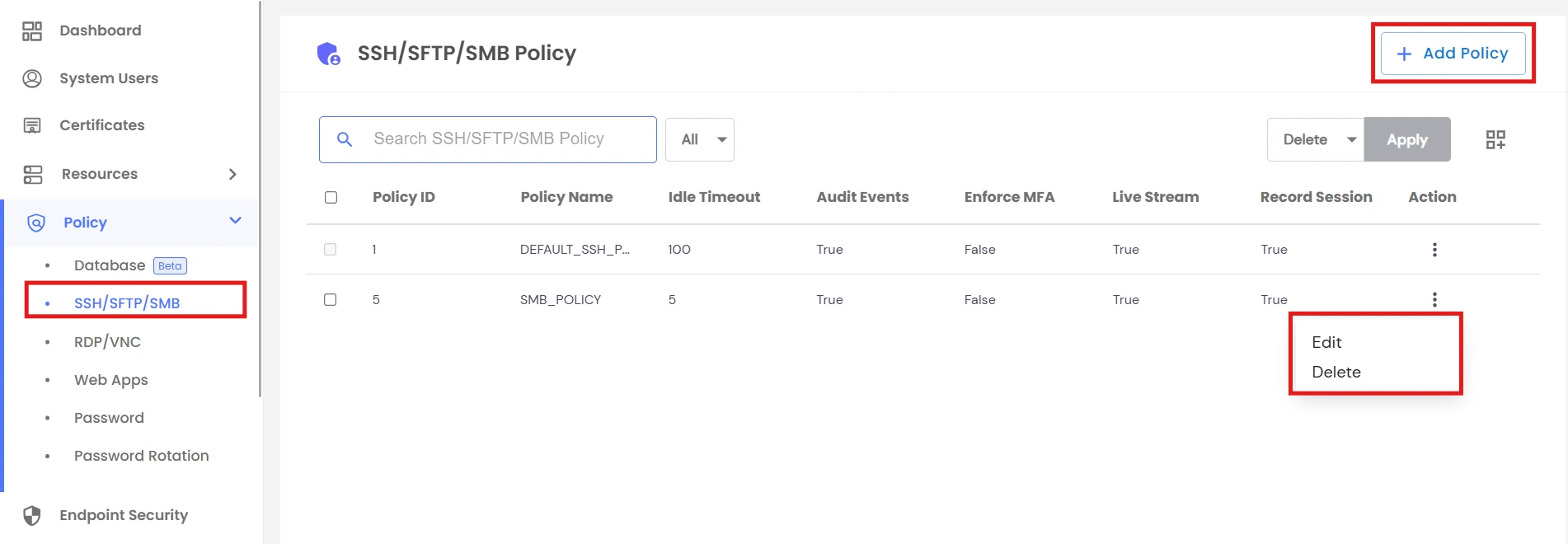Open the Dashboard link in sidebar
Image resolution: width=1568 pixels, height=544 pixels.
point(101,30)
